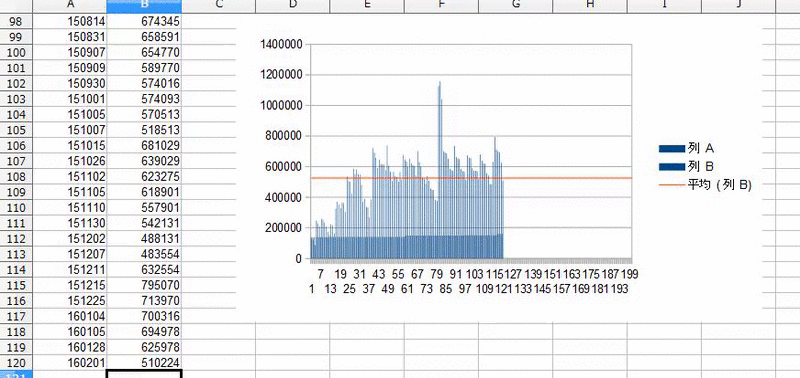
Task: Click cell containing 623275
Action: click(x=144, y=177)
